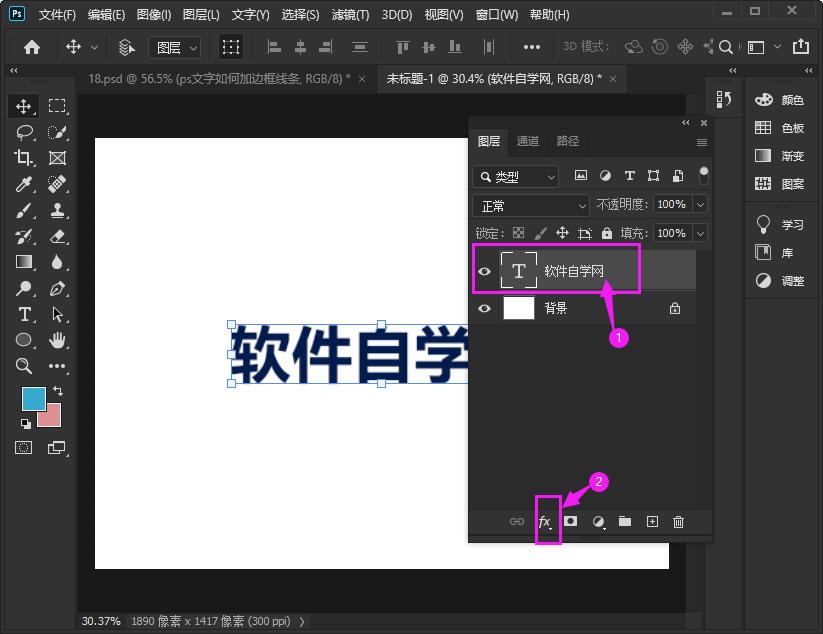Select the Spot Healing Brush tool
The image size is (823, 634).
tap(57, 184)
